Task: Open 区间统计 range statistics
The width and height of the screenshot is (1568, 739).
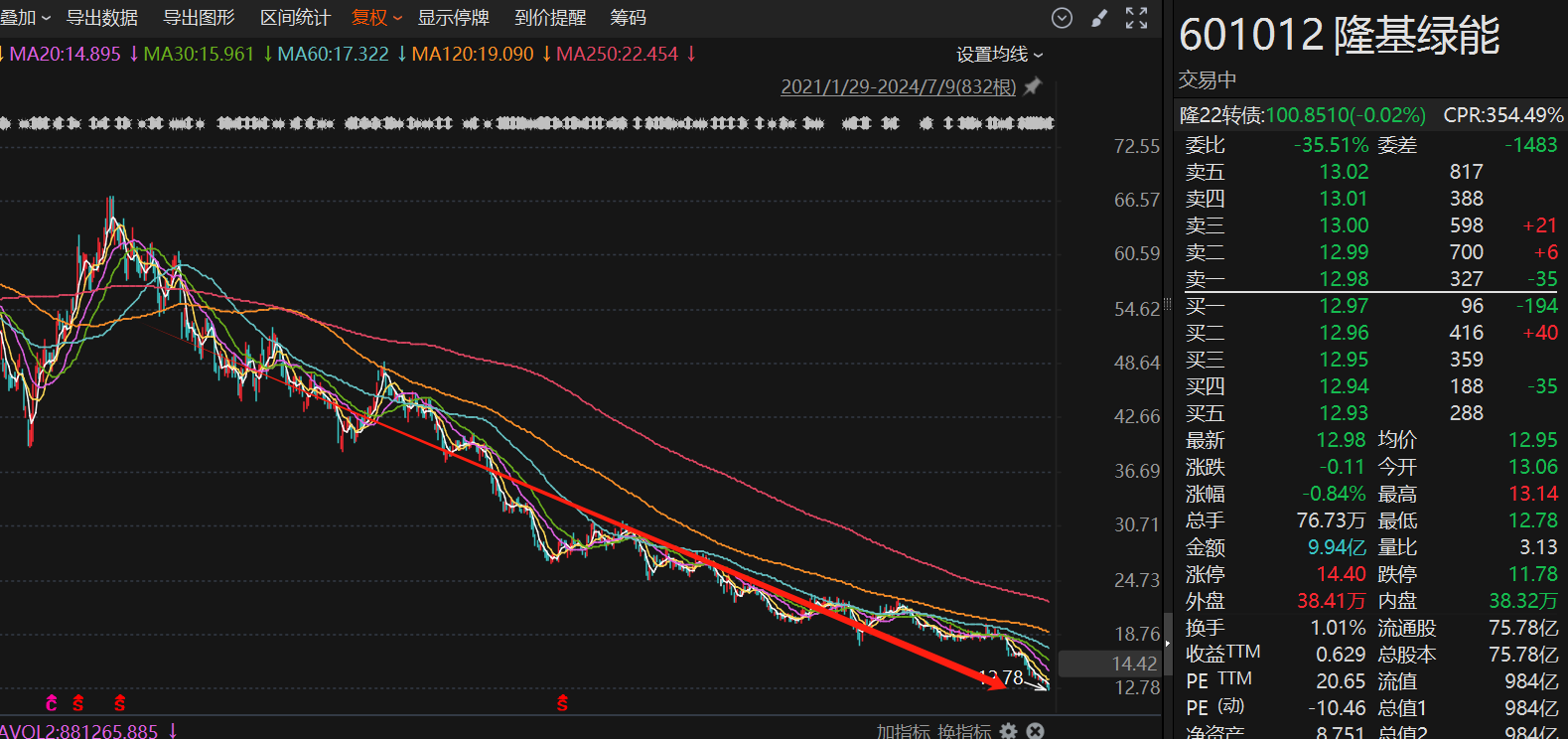Action: tap(295, 18)
